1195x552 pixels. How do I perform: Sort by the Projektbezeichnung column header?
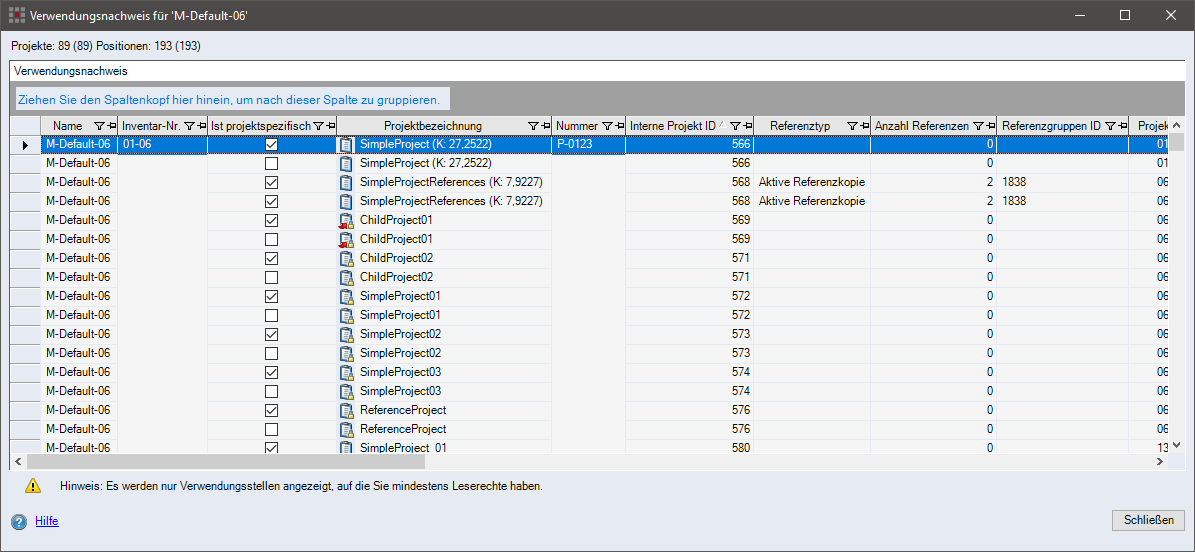433,125
